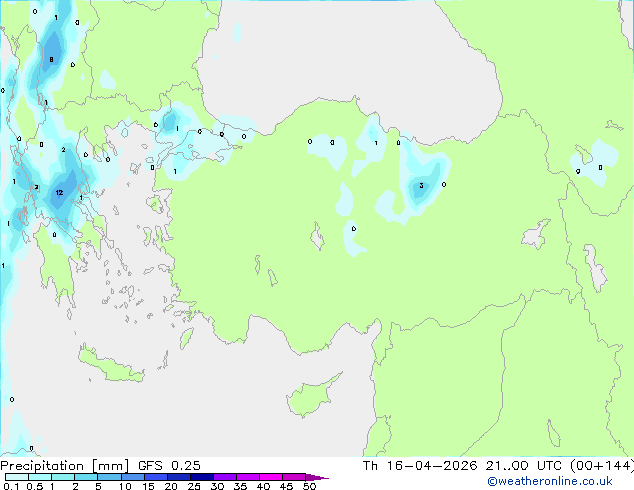Image resolution: width=634 pixels, height=490 pixels.
Task: Click the 0.5–1 mm legend color box
Action: tap(40, 477)
